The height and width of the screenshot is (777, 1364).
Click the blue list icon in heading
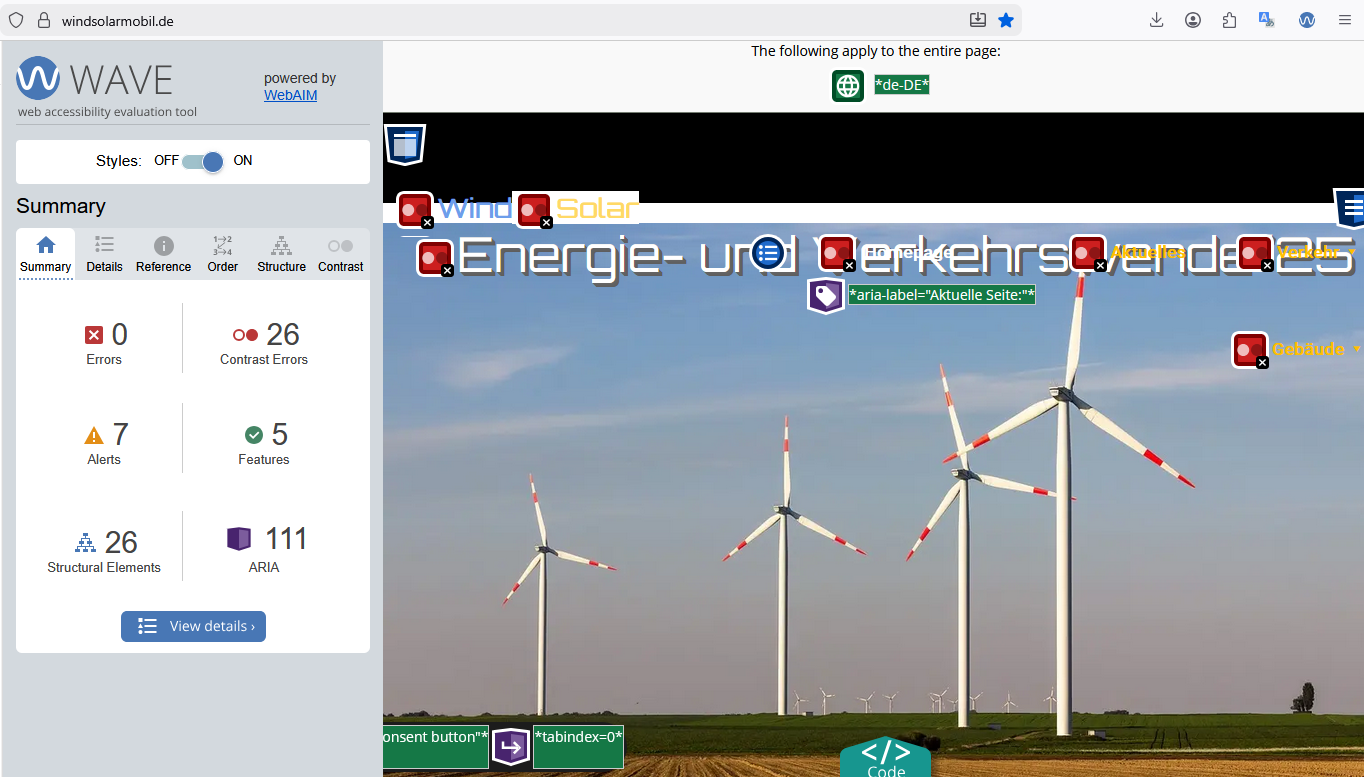[768, 253]
